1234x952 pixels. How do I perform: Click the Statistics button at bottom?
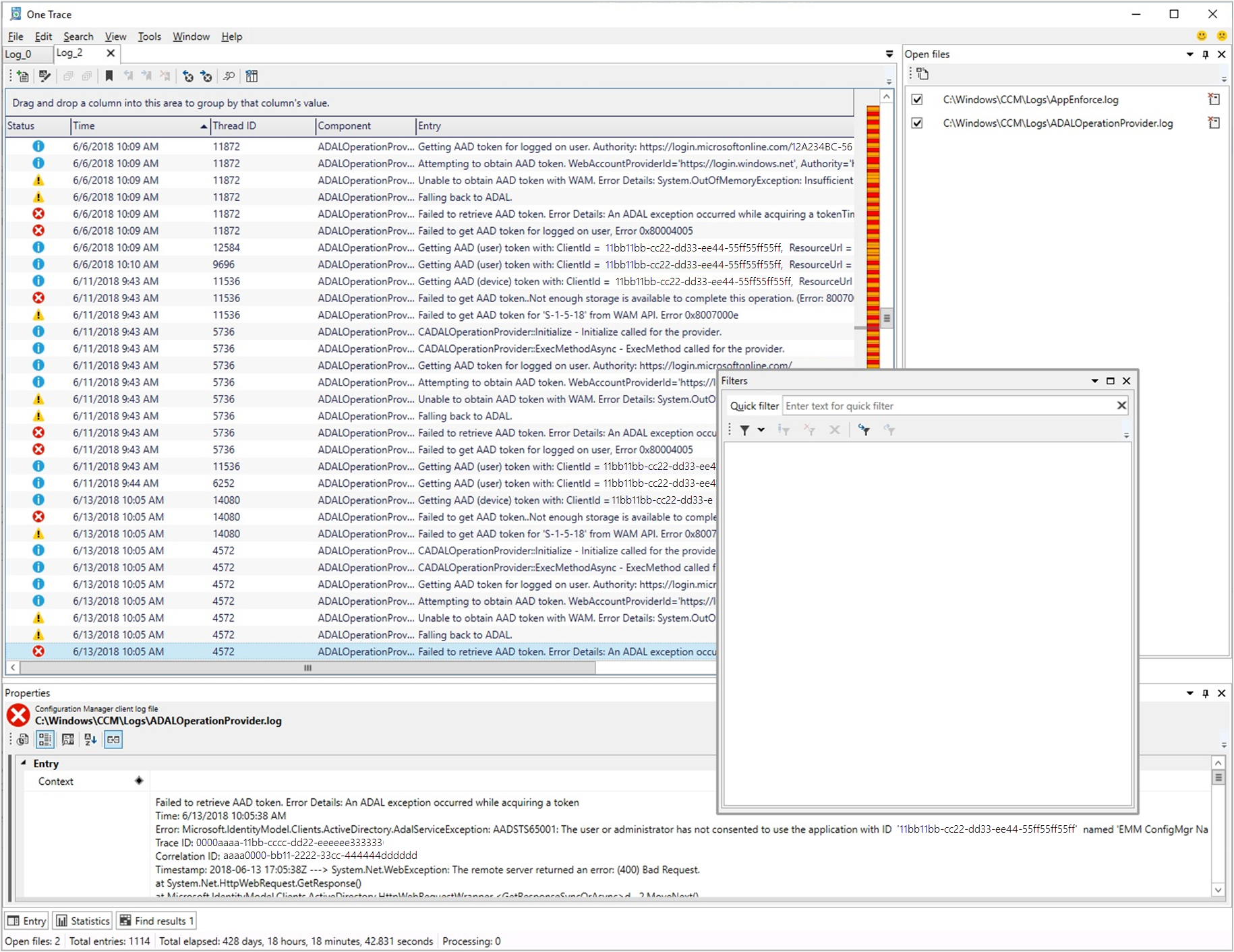point(83,921)
